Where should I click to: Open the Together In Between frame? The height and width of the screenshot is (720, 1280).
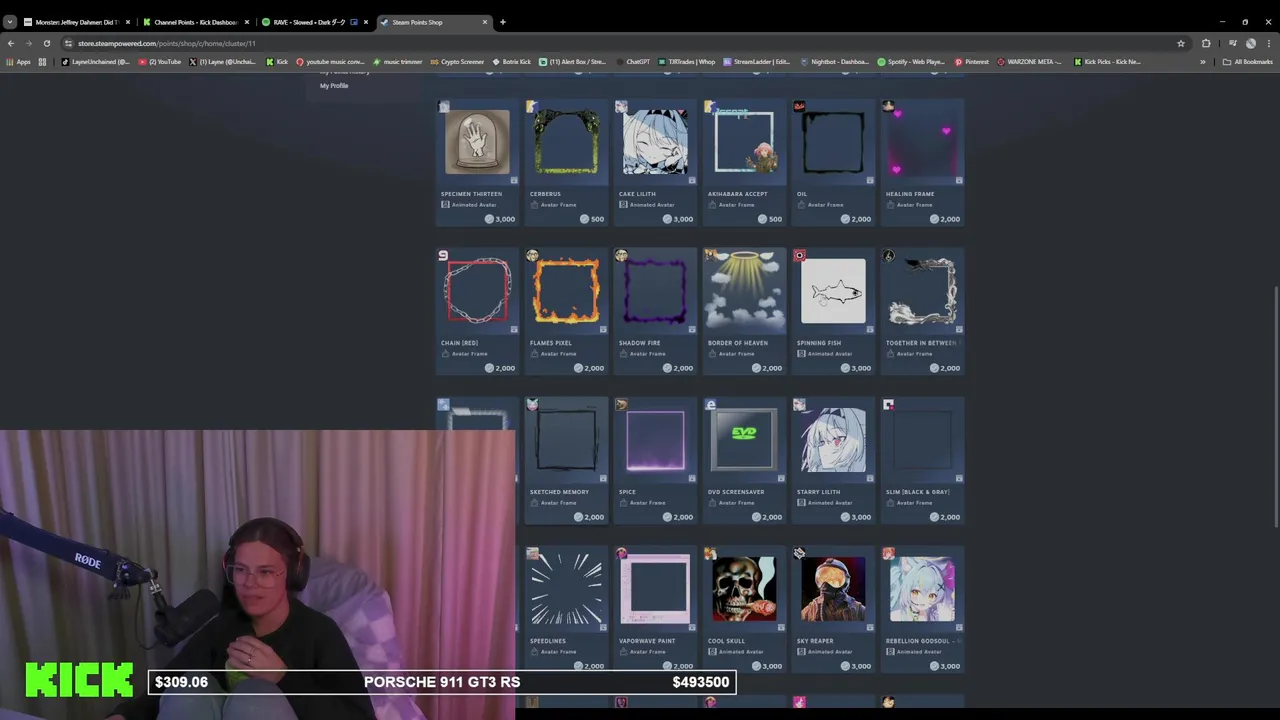tap(922, 312)
